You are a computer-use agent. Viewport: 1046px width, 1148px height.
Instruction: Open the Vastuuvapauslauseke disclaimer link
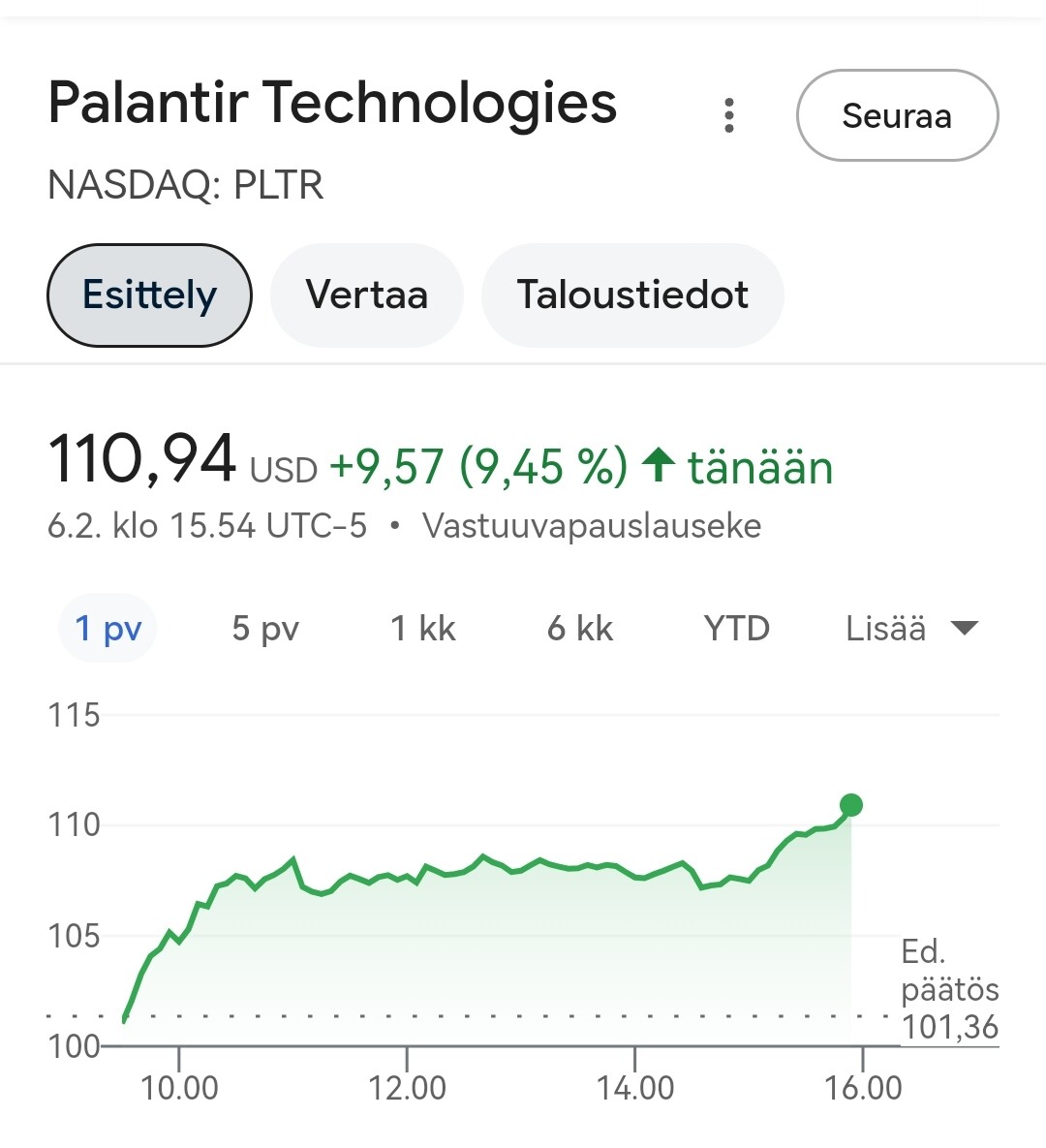pos(592,526)
